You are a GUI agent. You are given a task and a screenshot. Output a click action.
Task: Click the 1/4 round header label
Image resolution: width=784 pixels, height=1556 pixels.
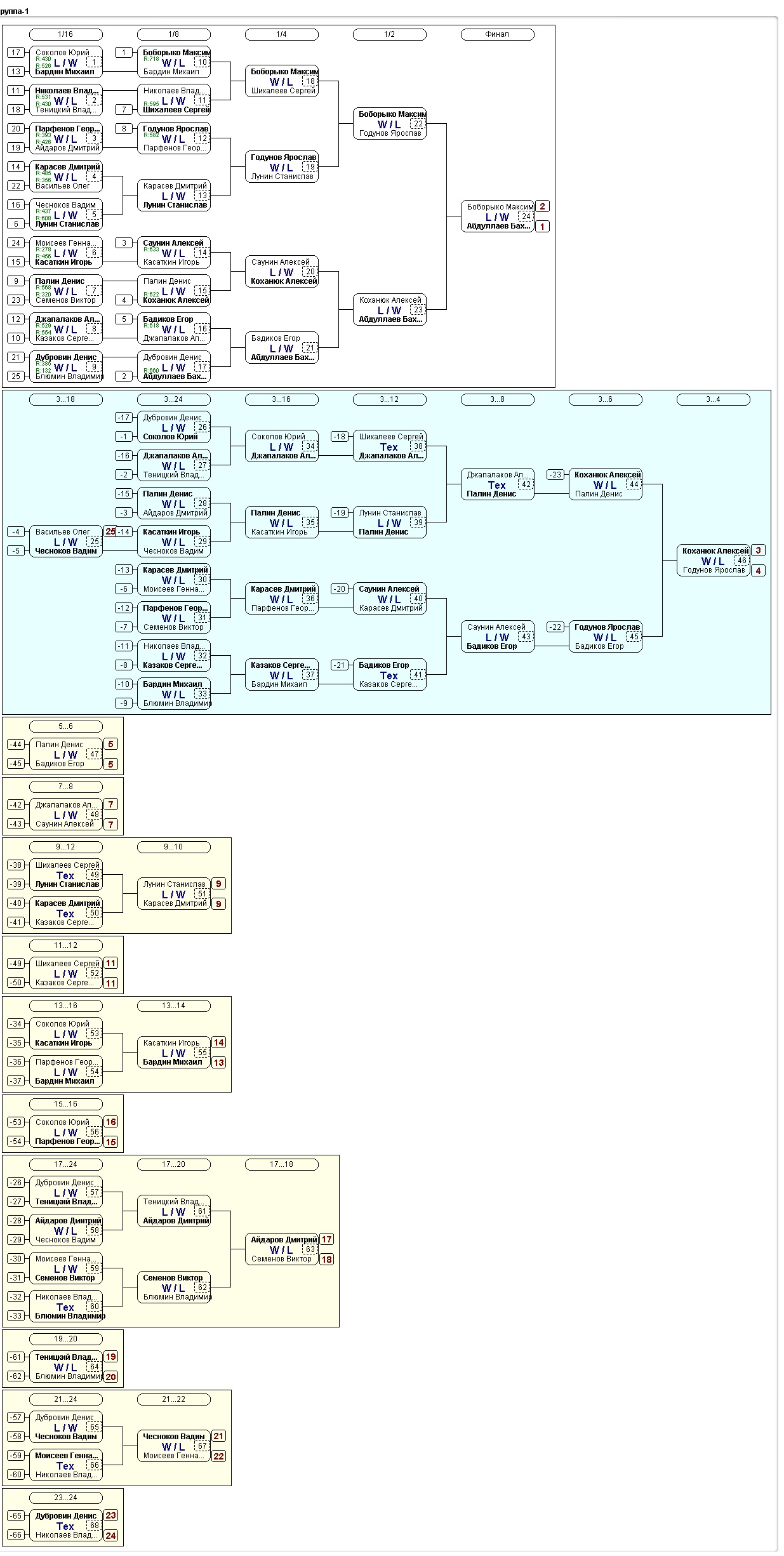(x=281, y=34)
